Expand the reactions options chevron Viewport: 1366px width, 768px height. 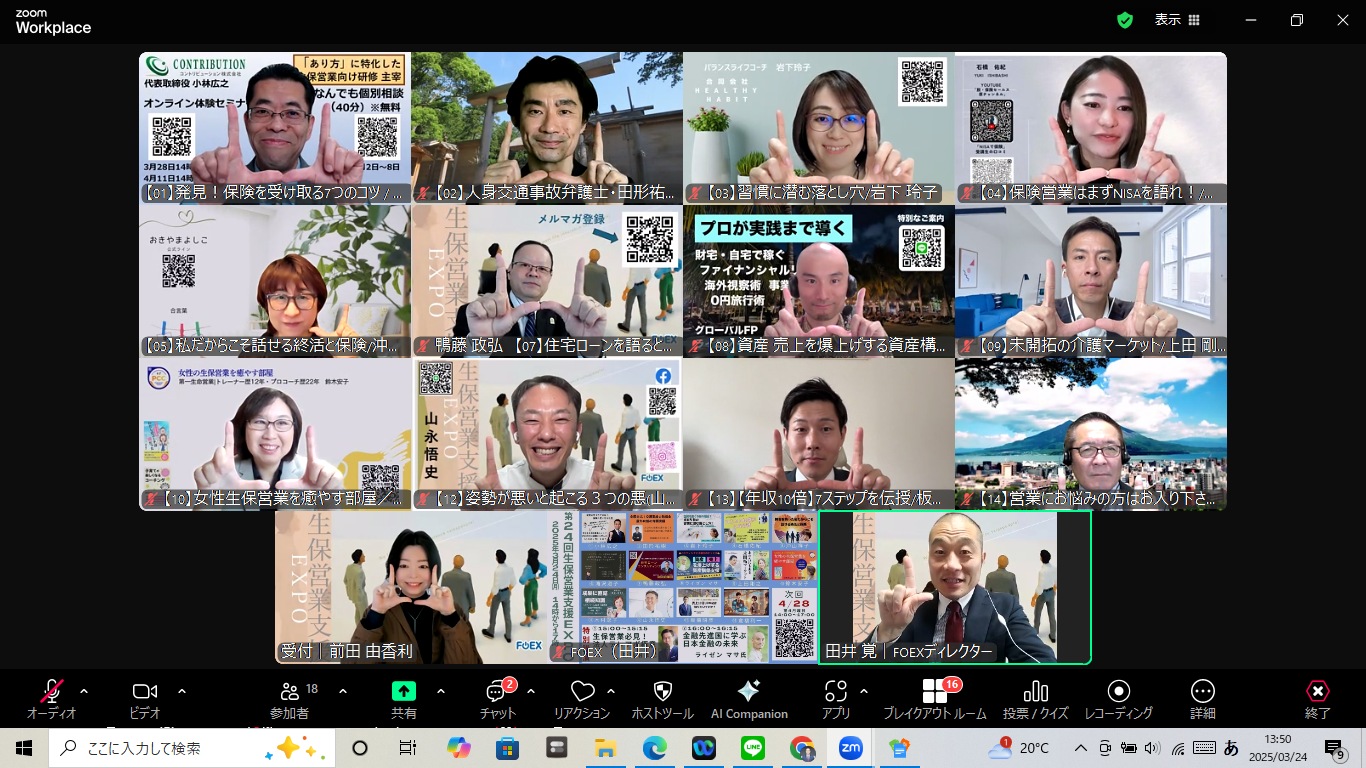coord(612,690)
